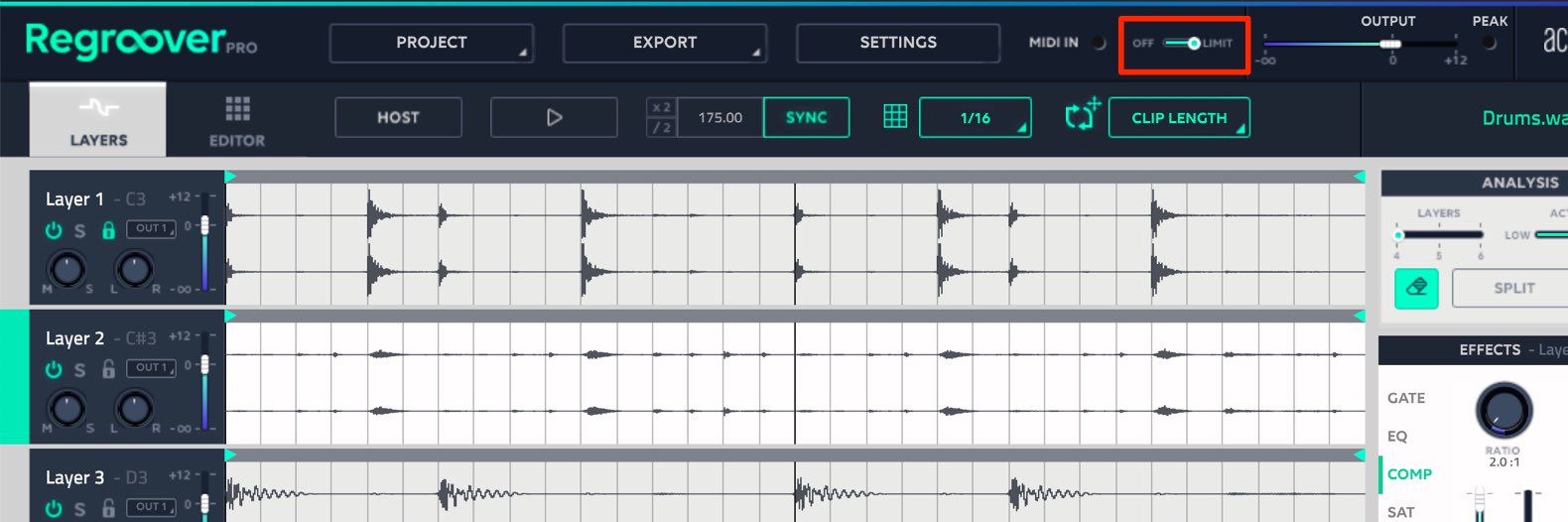
Task: Open the 1/16 grid size dropdown
Action: point(976,117)
